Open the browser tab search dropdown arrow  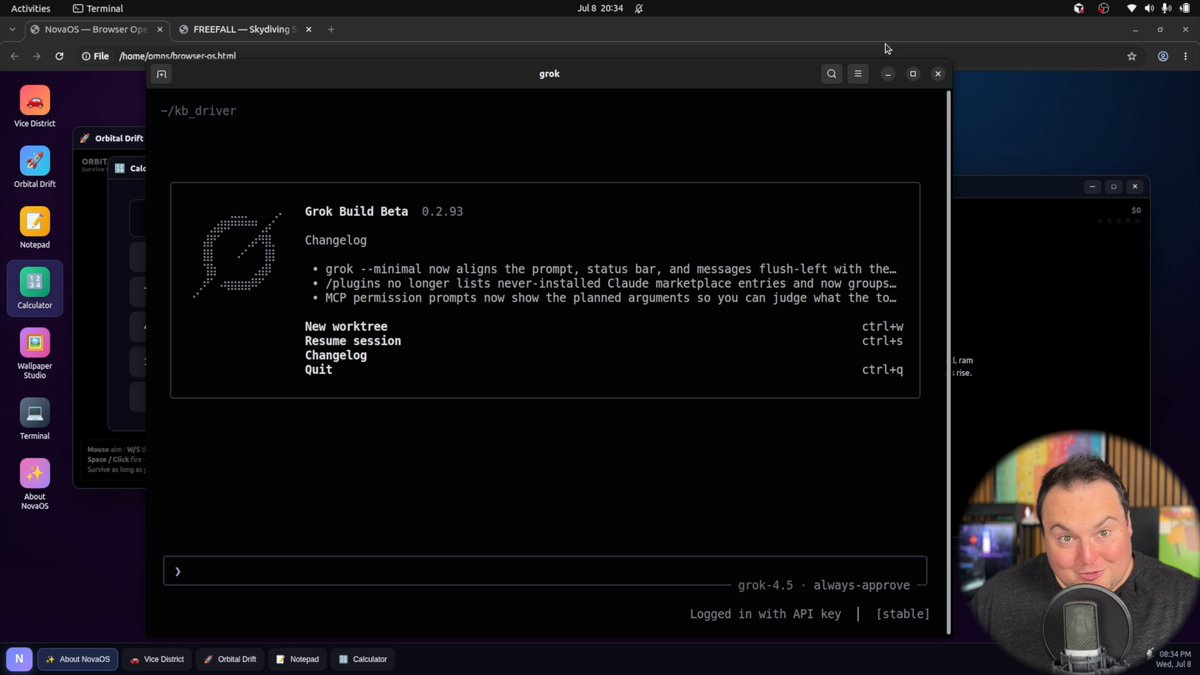(x=12, y=29)
